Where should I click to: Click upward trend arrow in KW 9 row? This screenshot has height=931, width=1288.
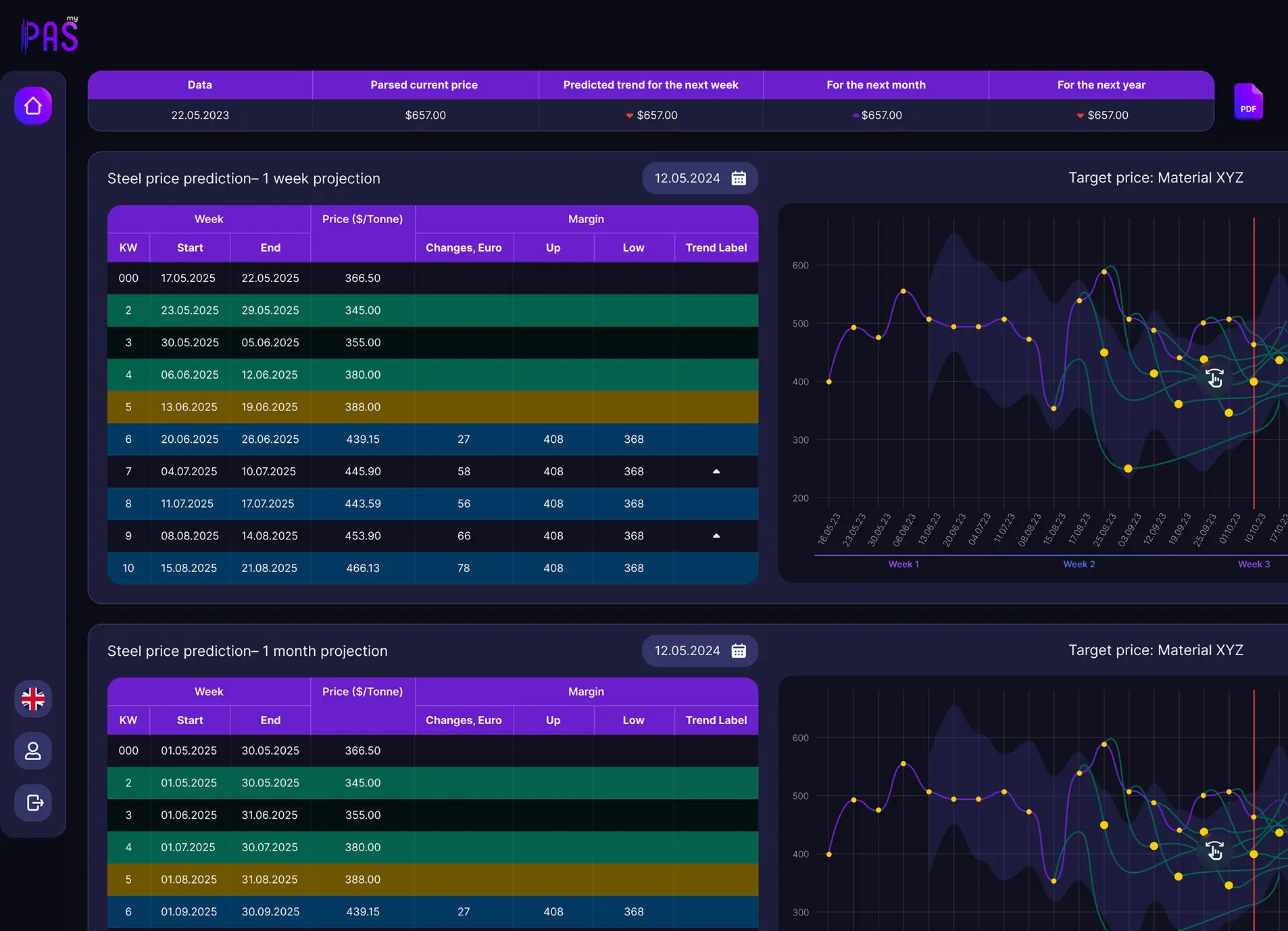pyautogui.click(x=716, y=535)
